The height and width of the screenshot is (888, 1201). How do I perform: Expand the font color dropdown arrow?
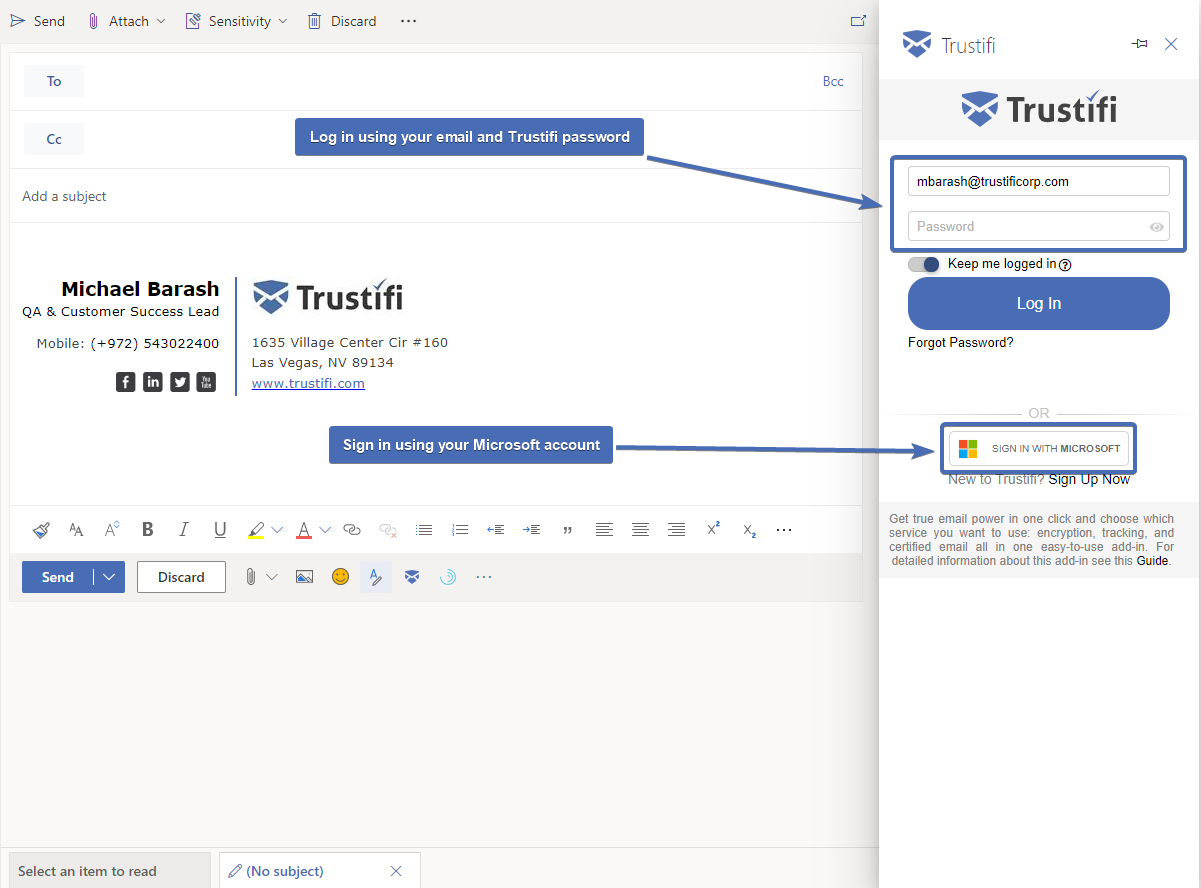coord(325,530)
